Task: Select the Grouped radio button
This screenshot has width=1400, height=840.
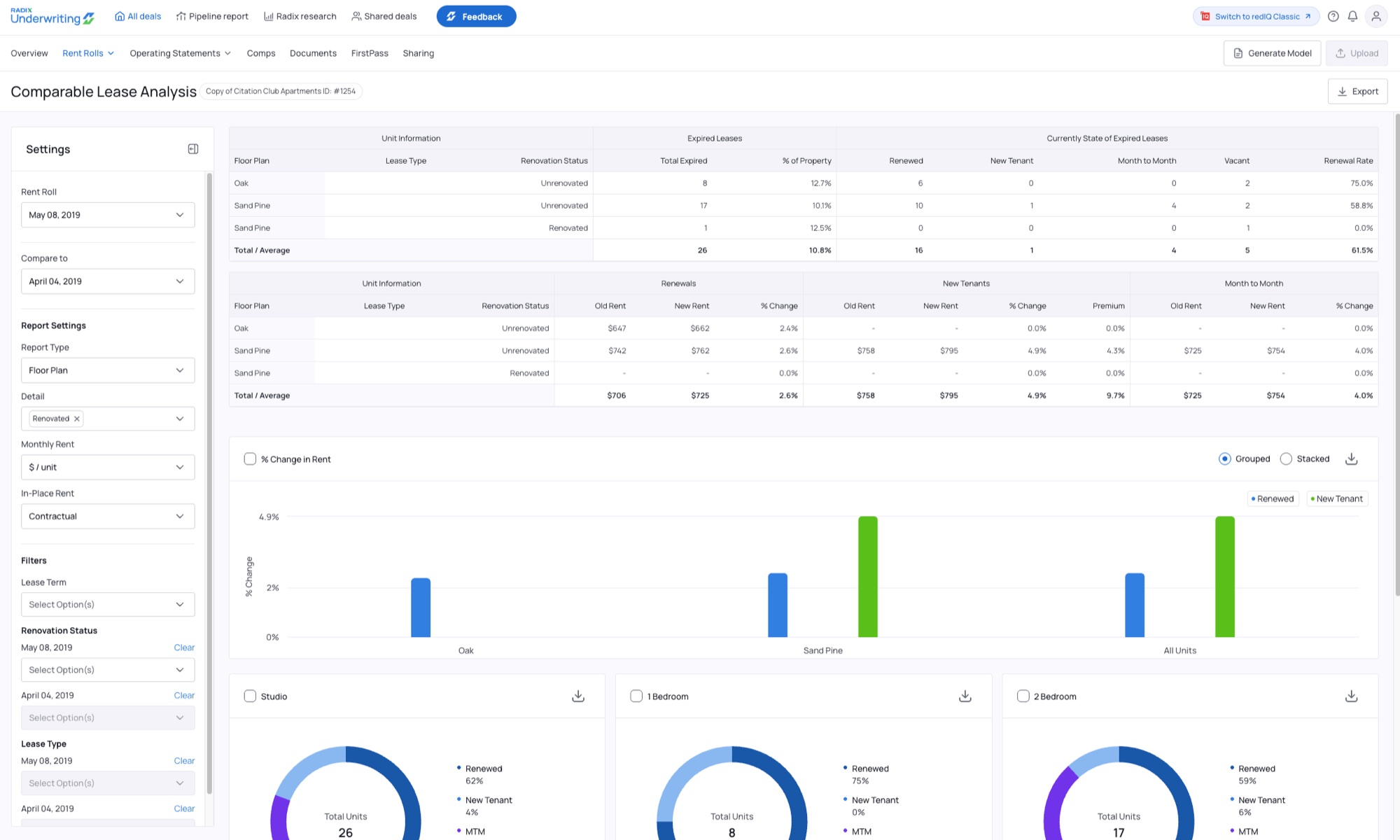Action: point(1225,458)
